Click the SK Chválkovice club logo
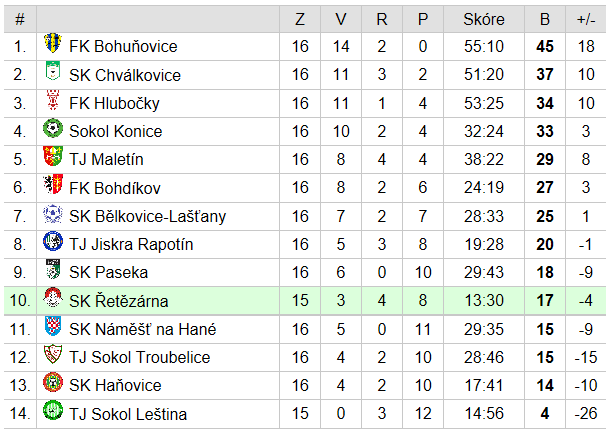Screen dimensions: 611x434 pos(53,71)
